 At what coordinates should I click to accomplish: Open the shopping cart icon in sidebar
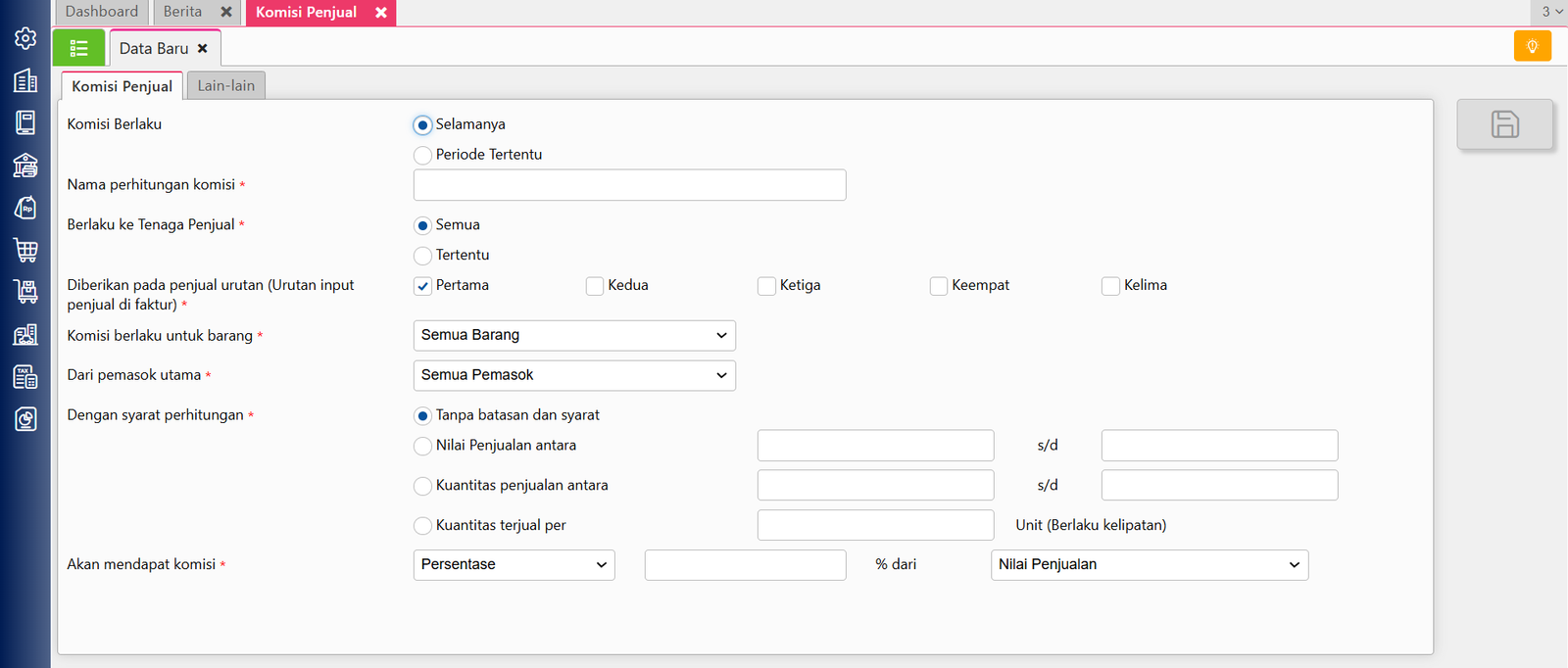point(25,250)
